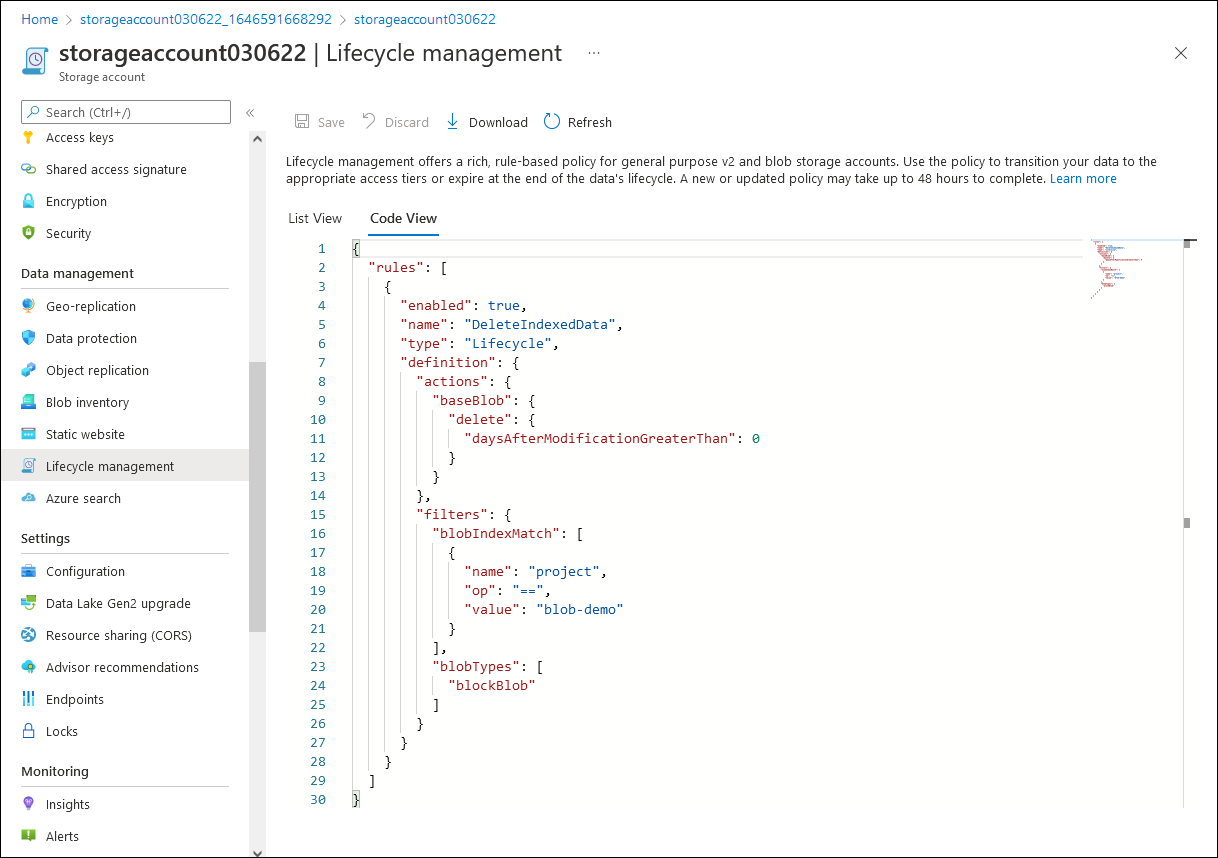Click "blob-demo" value in code
Screen dimensions: 1218x858
pos(580,610)
